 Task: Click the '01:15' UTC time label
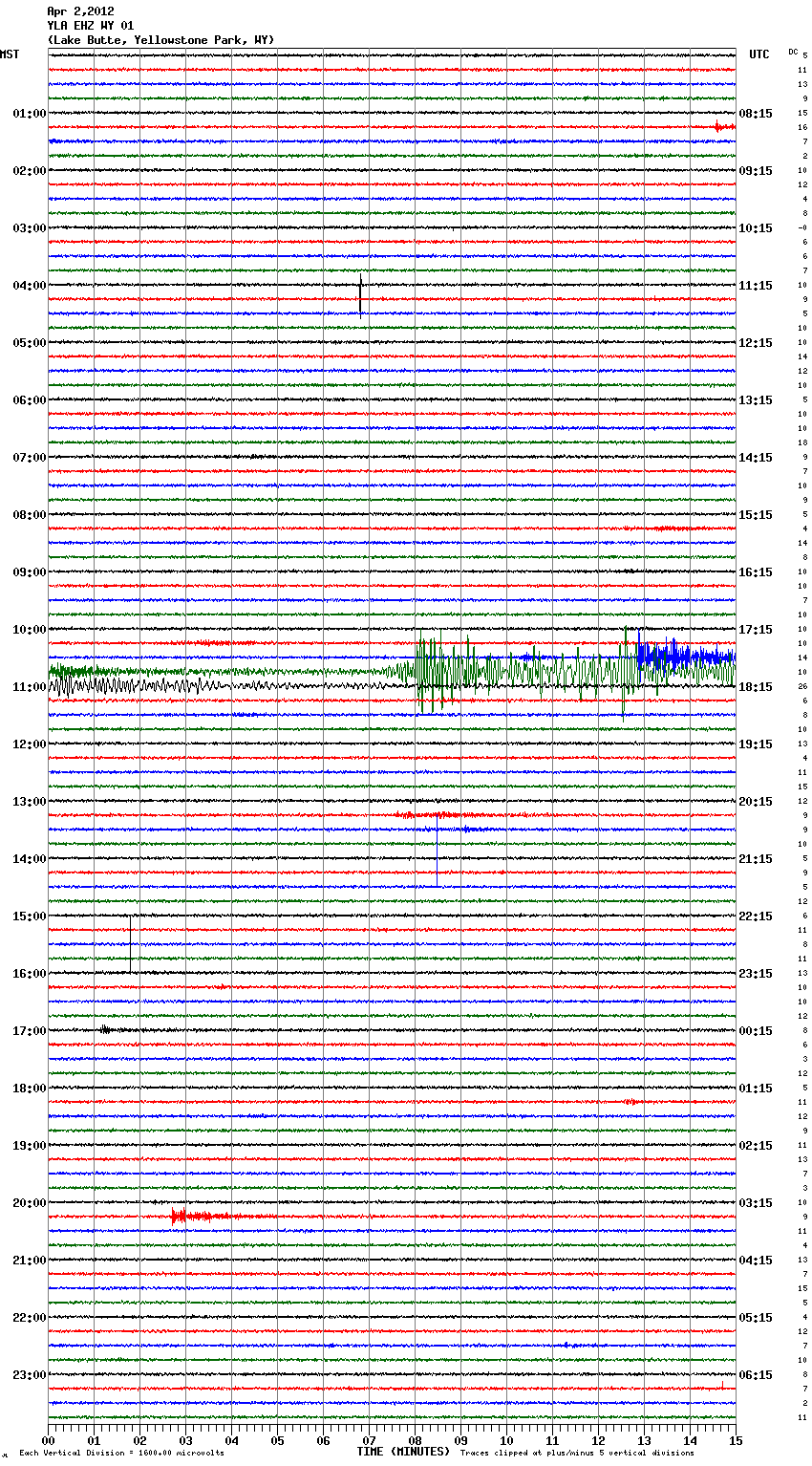click(756, 1089)
